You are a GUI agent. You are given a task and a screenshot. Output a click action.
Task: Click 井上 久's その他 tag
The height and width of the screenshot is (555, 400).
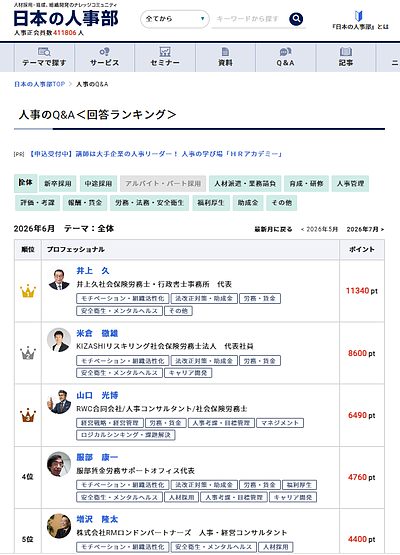[178, 311]
